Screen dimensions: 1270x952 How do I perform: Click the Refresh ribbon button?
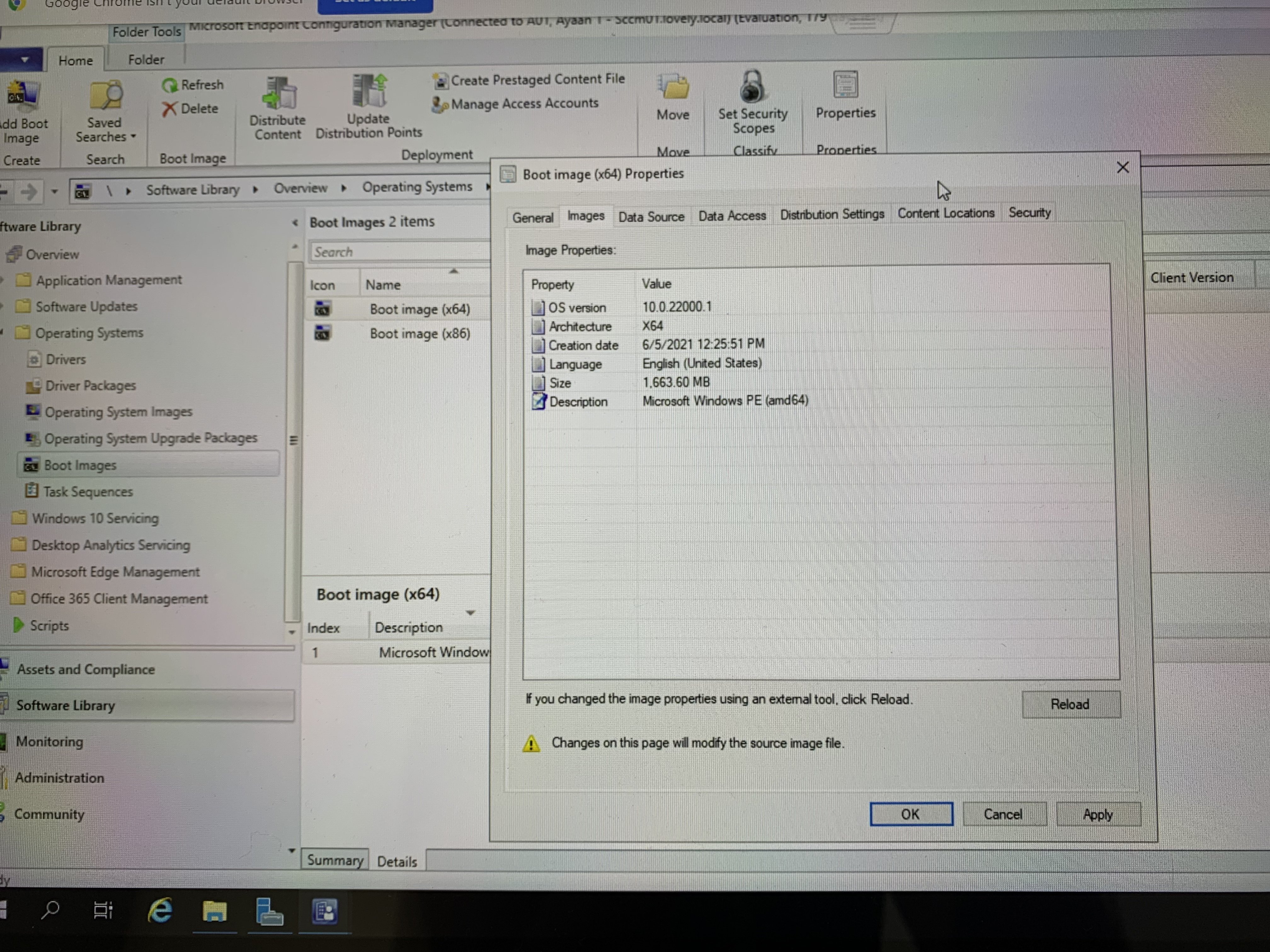tap(193, 85)
